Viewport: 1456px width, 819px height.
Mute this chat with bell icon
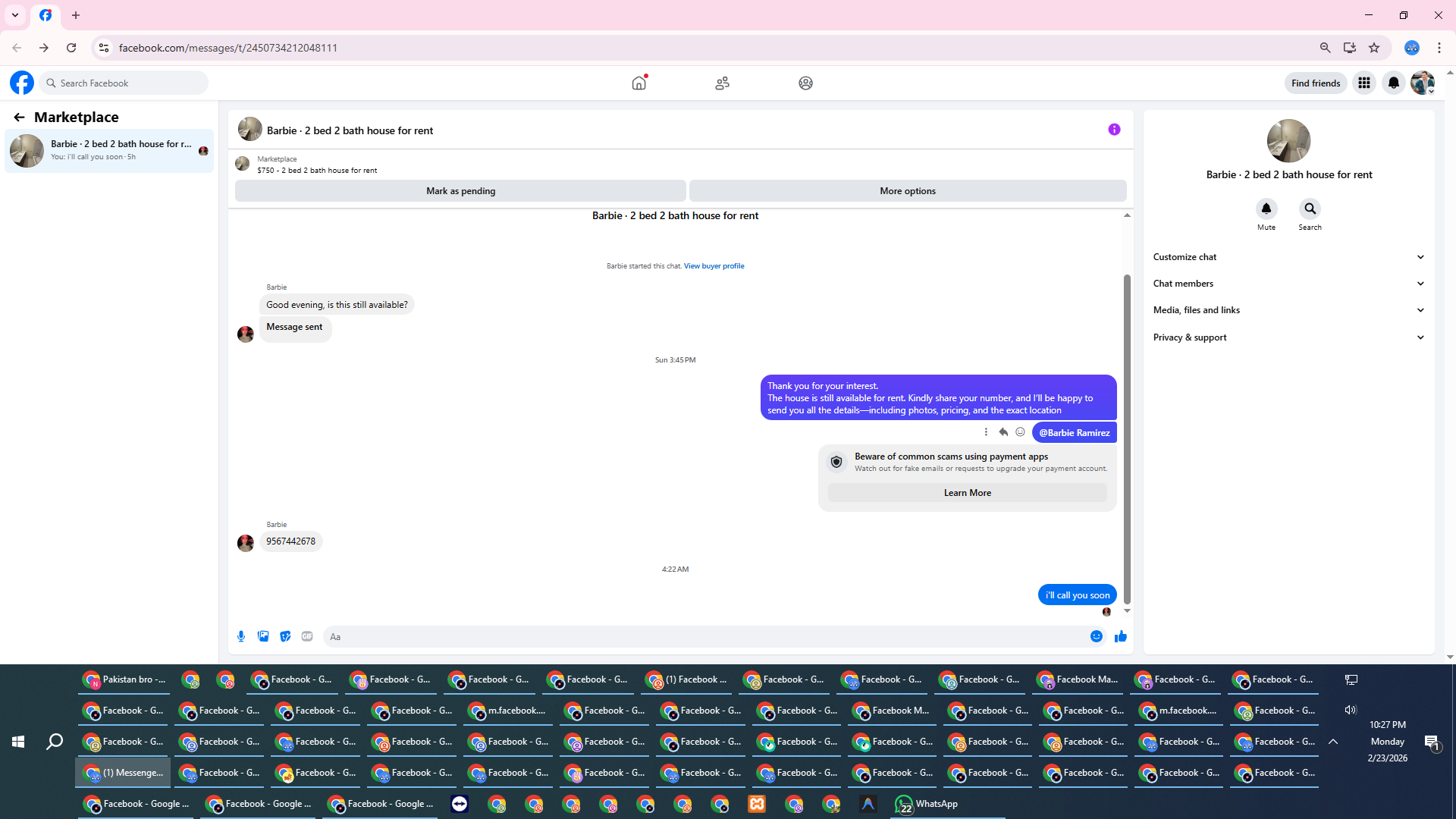coord(1266,209)
